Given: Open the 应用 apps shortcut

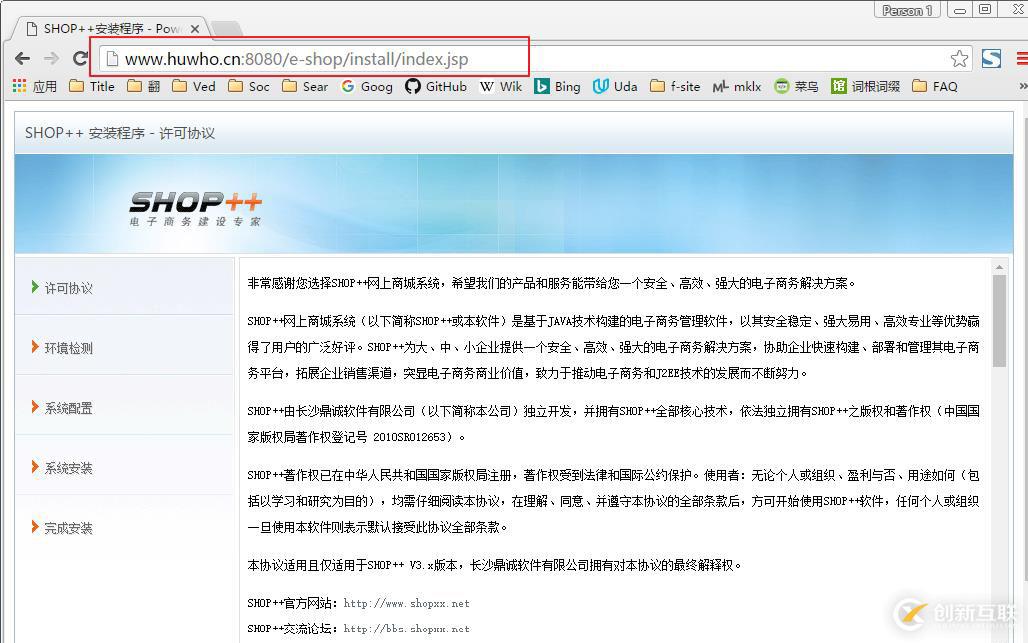Looking at the screenshot, I should tap(35, 86).
